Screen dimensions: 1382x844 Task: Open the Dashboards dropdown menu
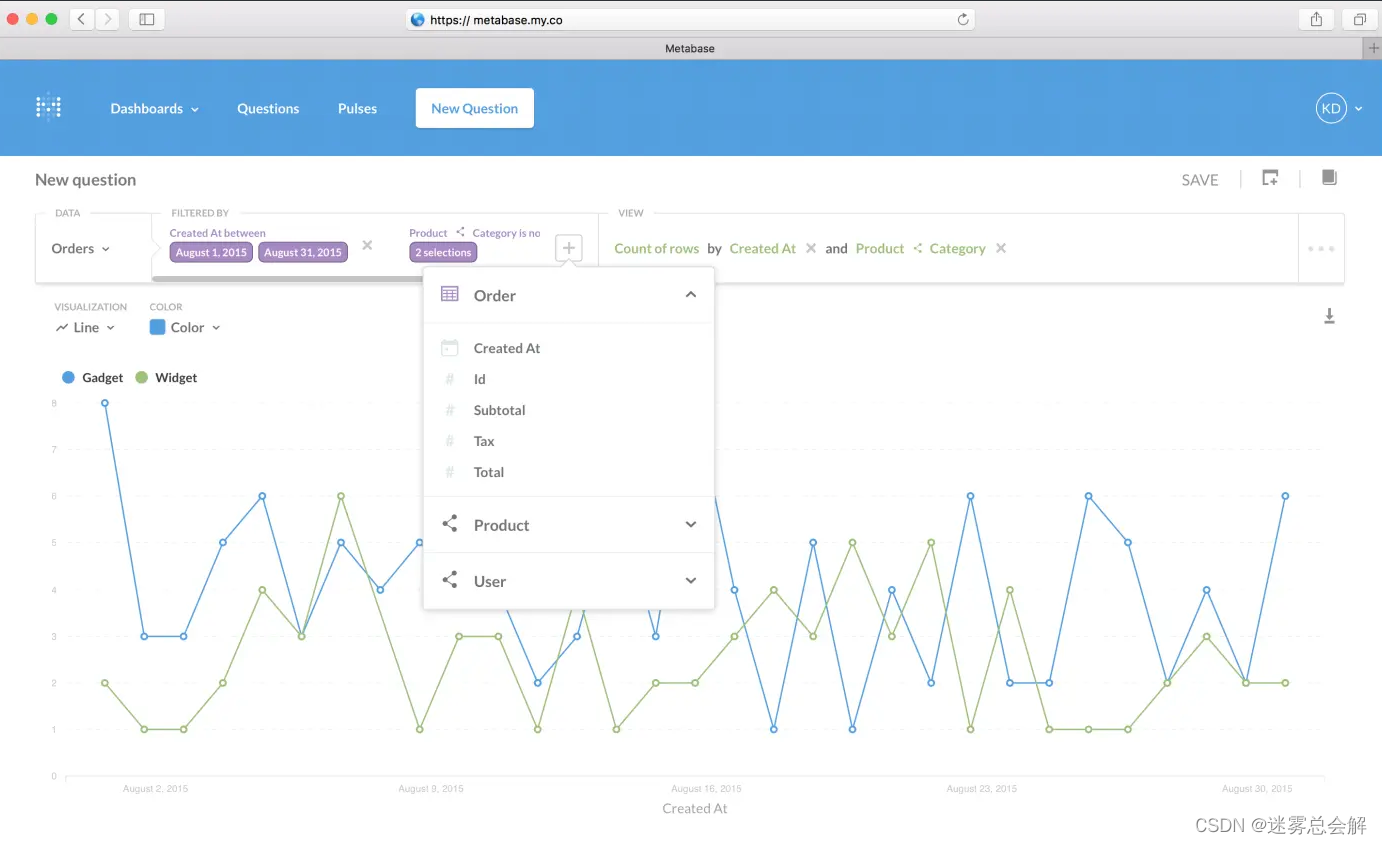coord(155,108)
